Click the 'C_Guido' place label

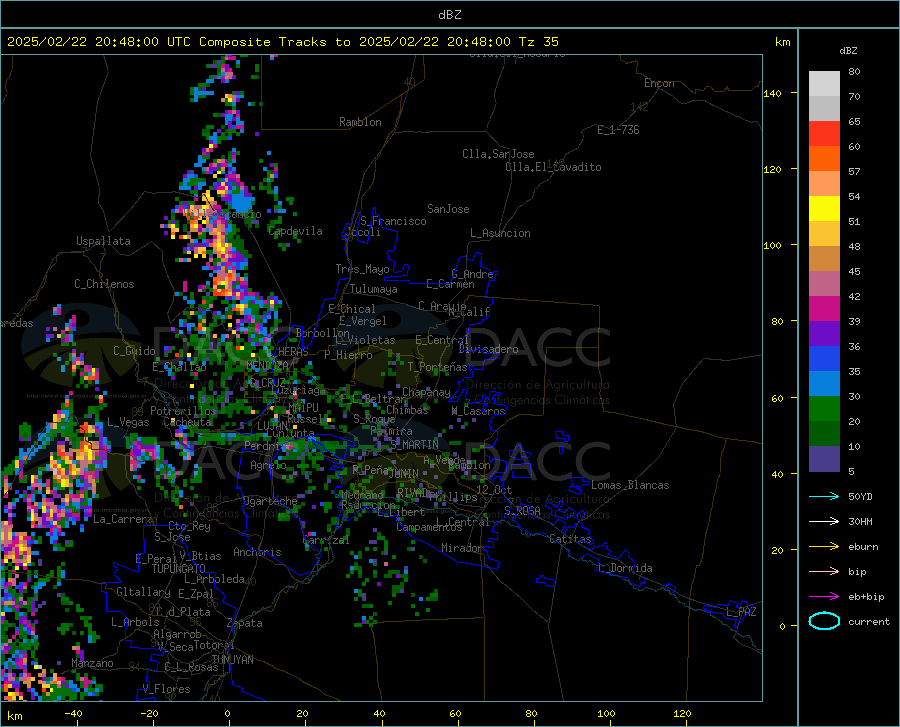click(x=134, y=351)
